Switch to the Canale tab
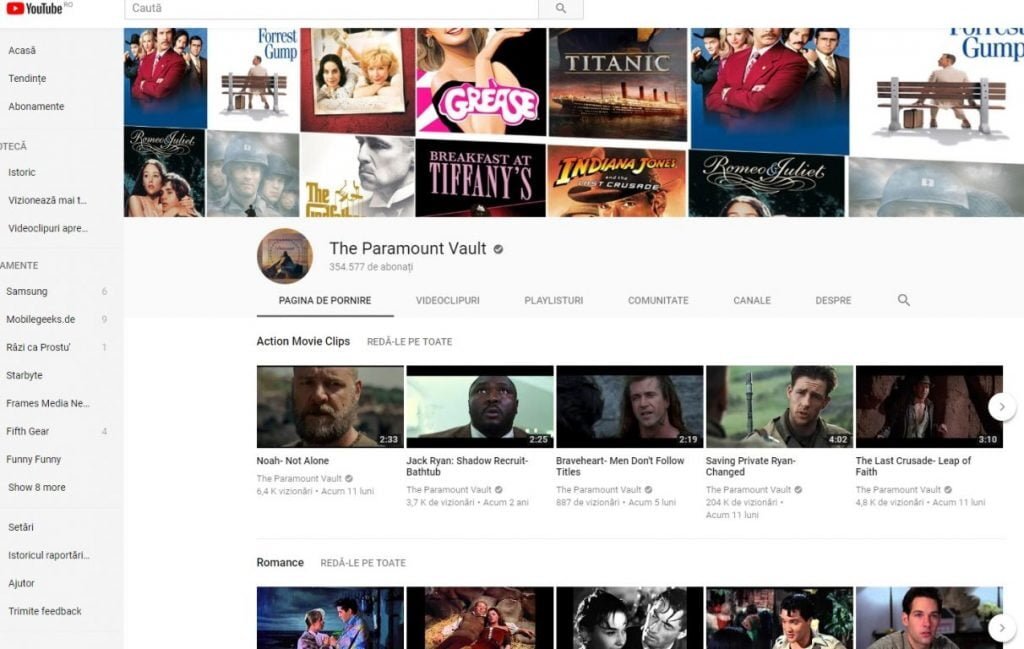 pos(752,300)
